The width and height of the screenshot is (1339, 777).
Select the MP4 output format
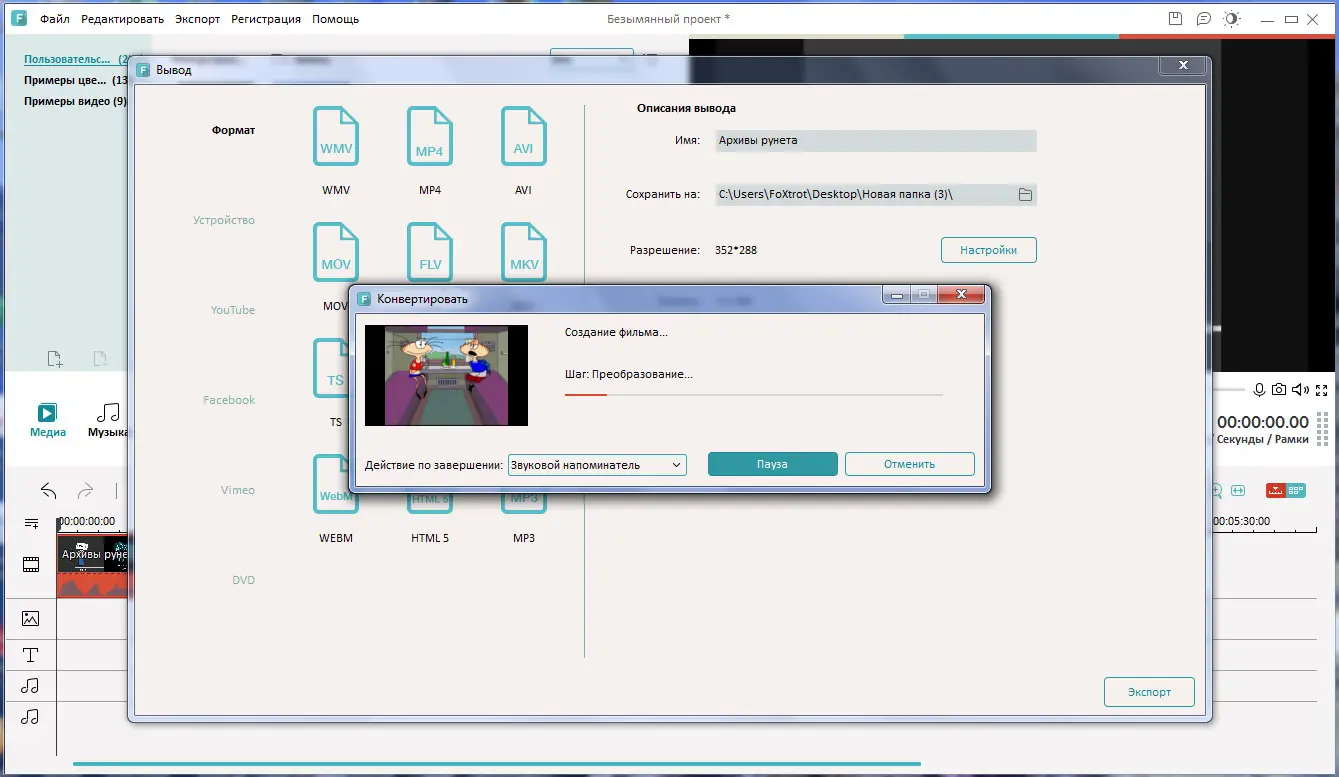click(429, 137)
